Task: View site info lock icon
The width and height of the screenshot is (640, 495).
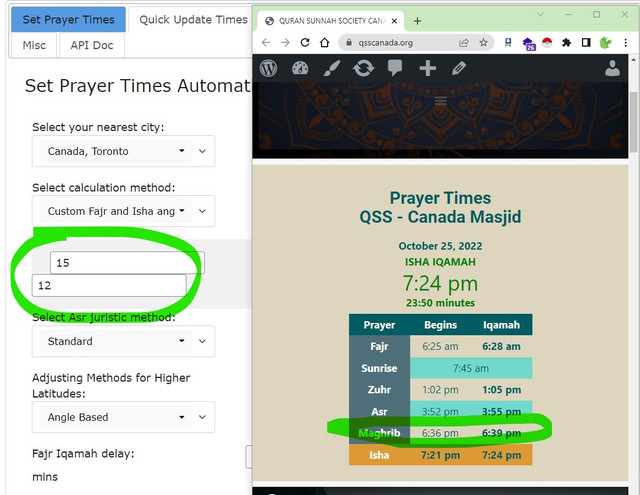Action: [x=349, y=43]
